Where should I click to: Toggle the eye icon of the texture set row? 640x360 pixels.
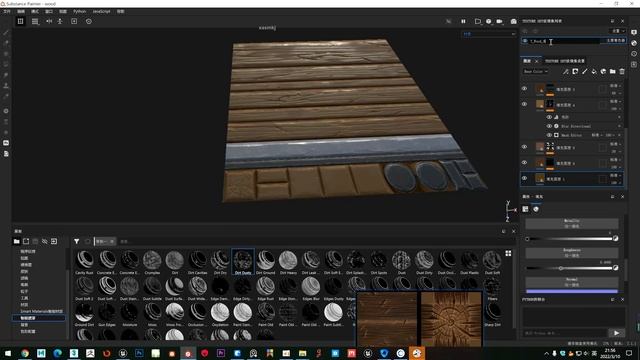point(525,41)
